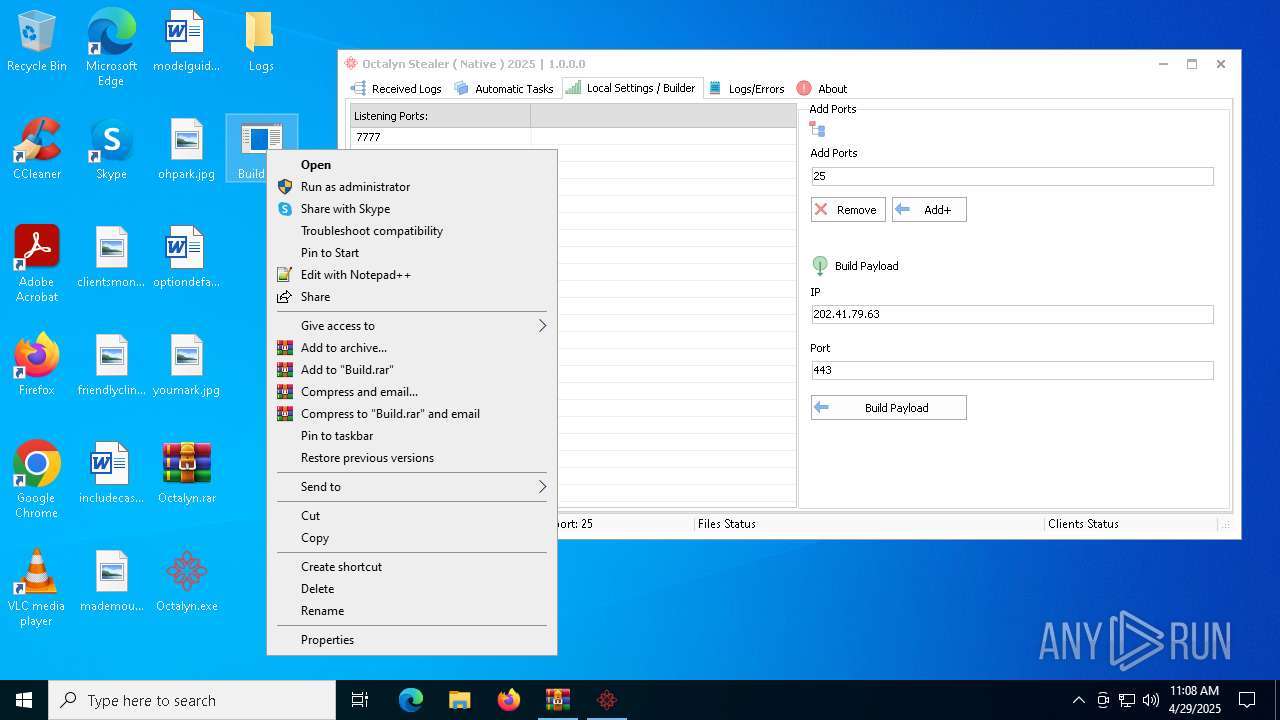This screenshot has height=720, width=1280.
Task: Launch Microsoft Edge from desktop shortcut
Action: pos(111,48)
